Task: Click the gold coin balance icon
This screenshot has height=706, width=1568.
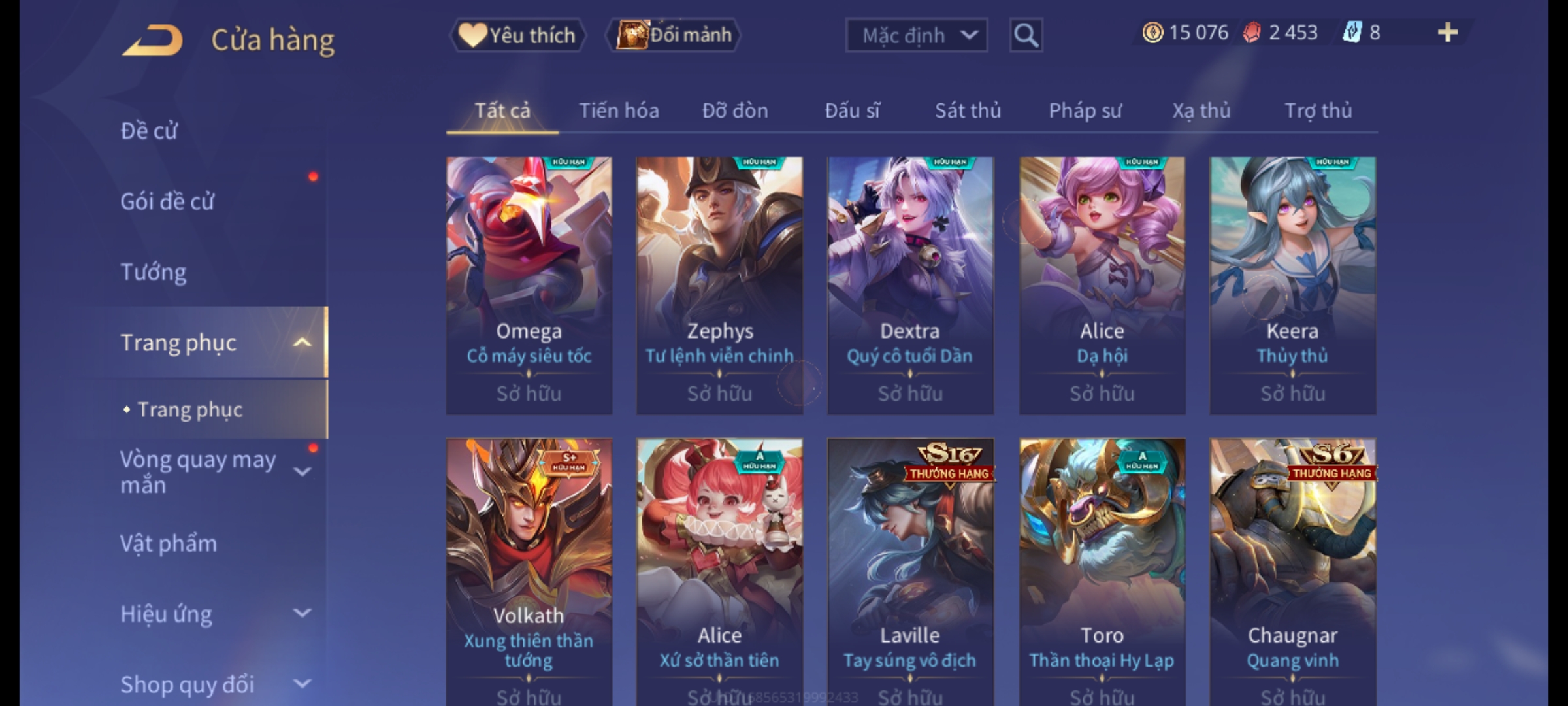Action: [1152, 33]
